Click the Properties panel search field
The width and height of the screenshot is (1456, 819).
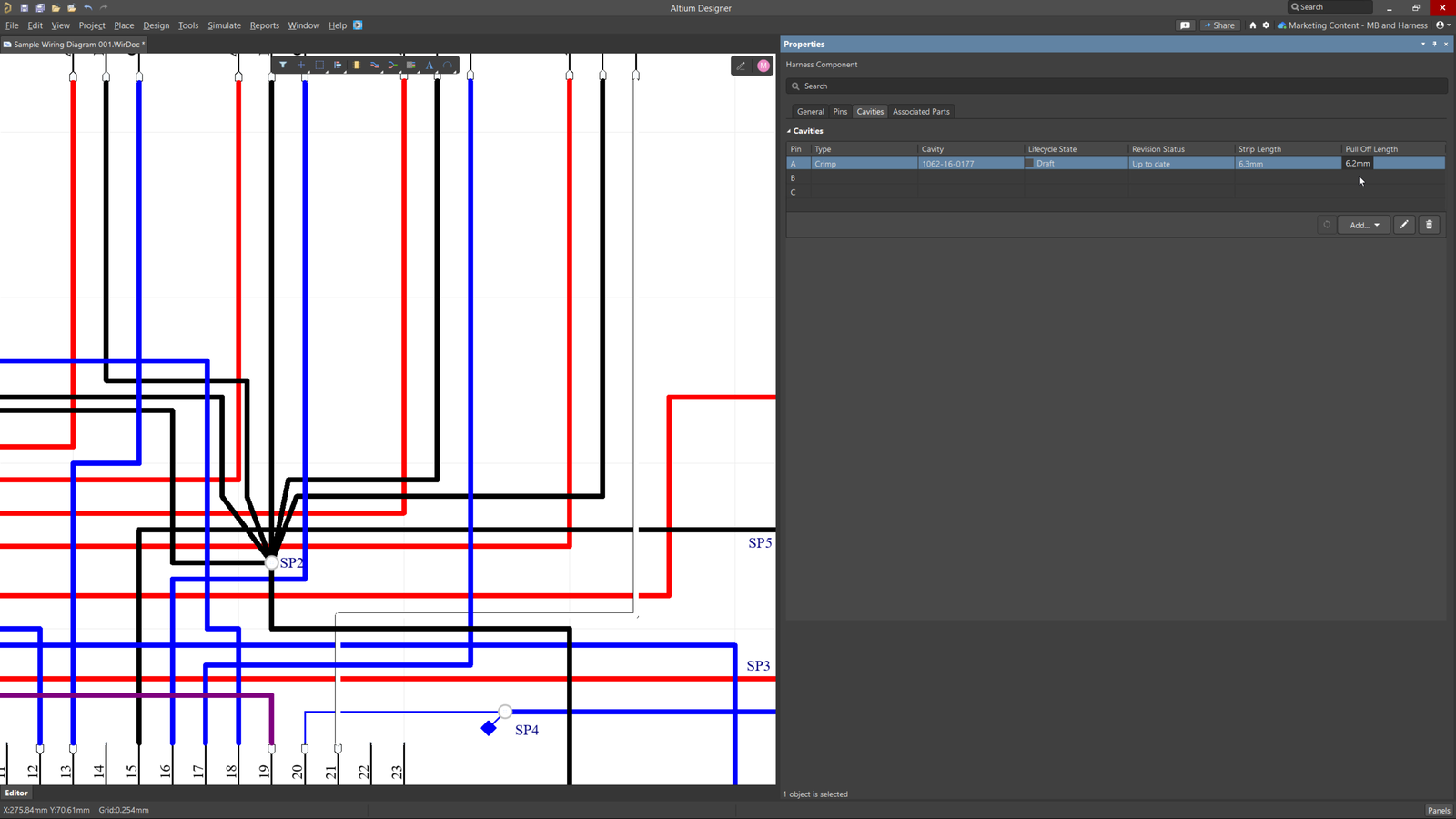(1117, 86)
